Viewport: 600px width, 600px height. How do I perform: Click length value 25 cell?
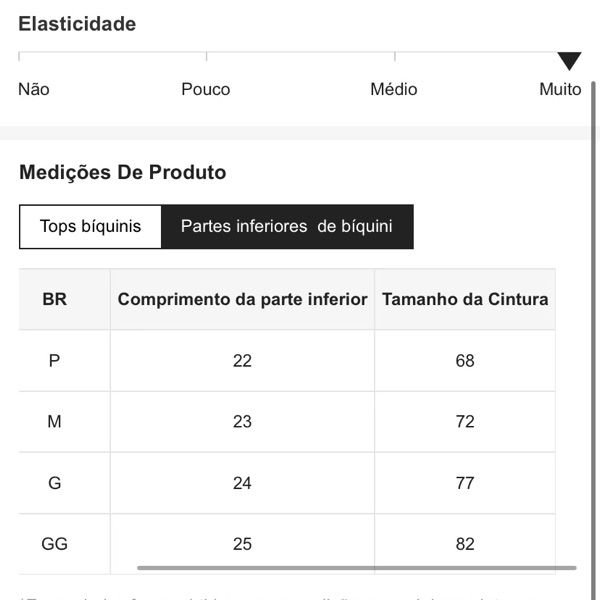(242, 544)
